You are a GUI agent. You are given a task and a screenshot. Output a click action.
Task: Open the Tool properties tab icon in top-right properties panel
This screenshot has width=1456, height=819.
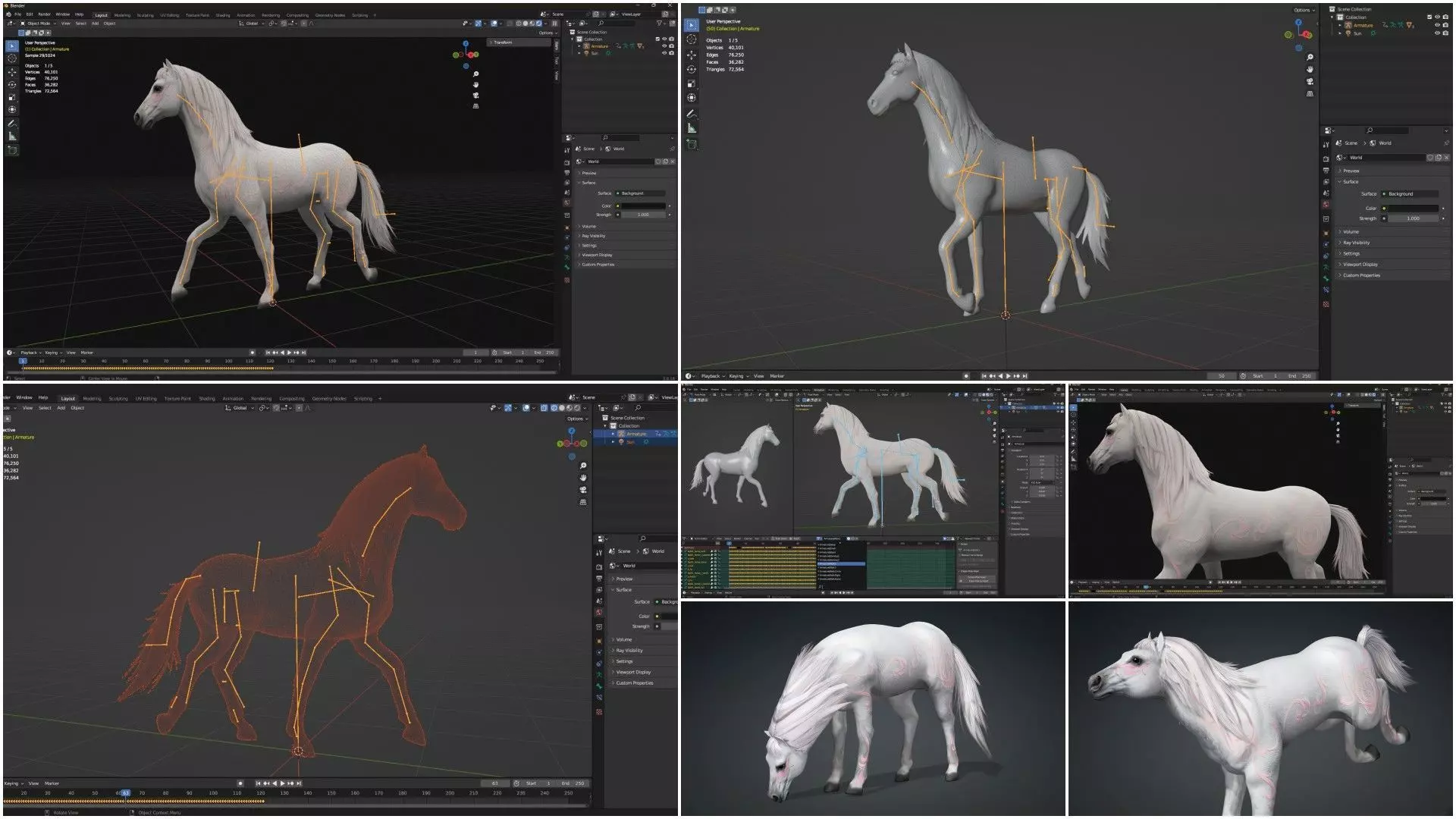pyautogui.click(x=1326, y=144)
